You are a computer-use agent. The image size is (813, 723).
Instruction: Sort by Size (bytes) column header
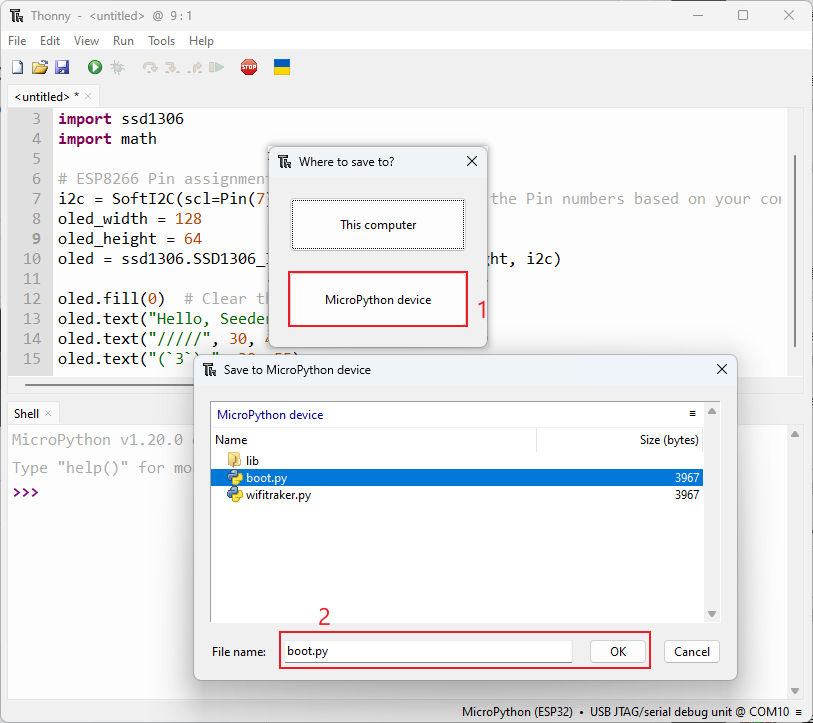[620, 440]
